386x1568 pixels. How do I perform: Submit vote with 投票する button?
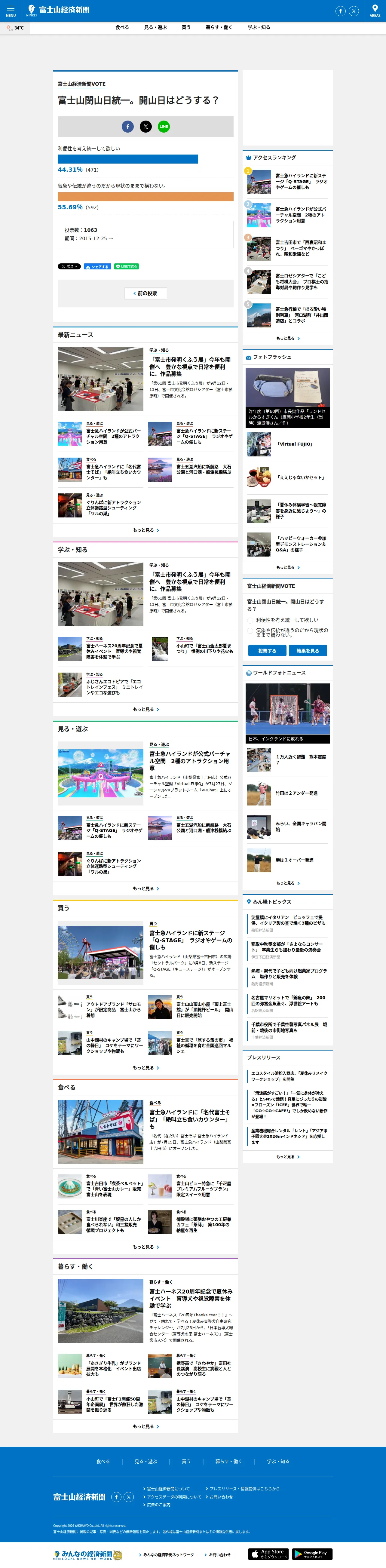[267, 651]
